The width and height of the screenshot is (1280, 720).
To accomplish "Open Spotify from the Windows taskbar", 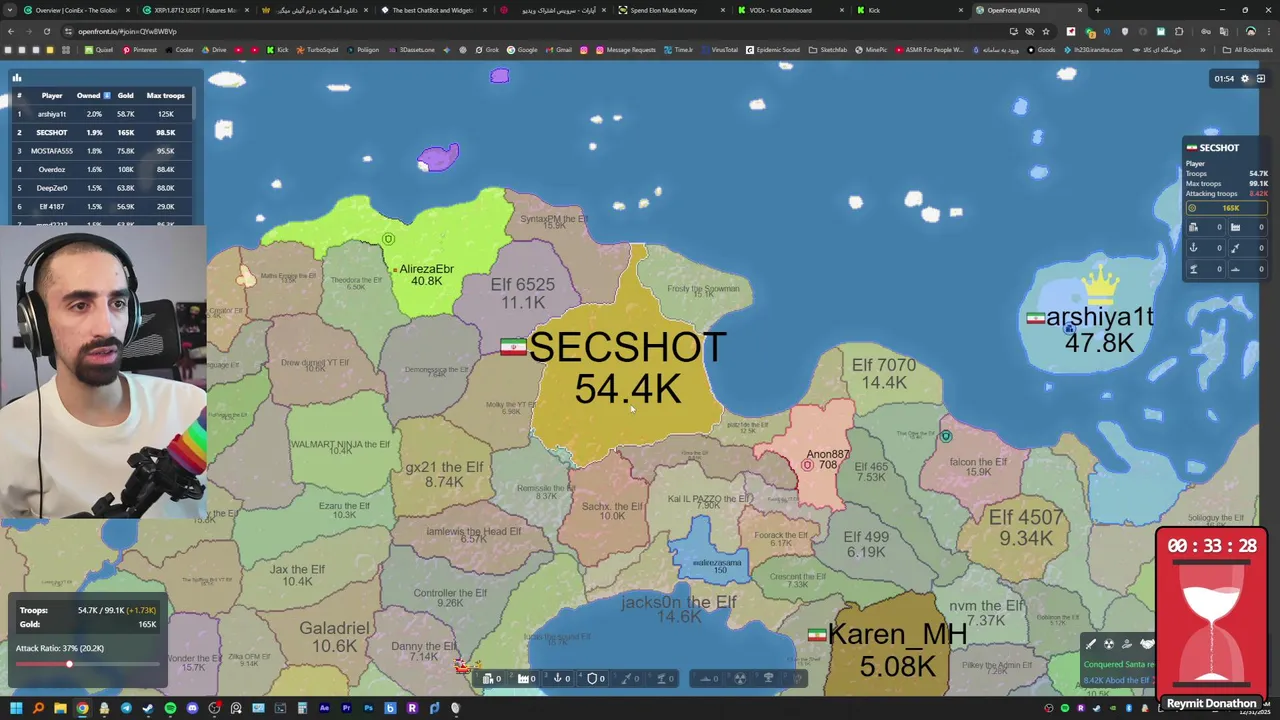I will click(x=170, y=708).
